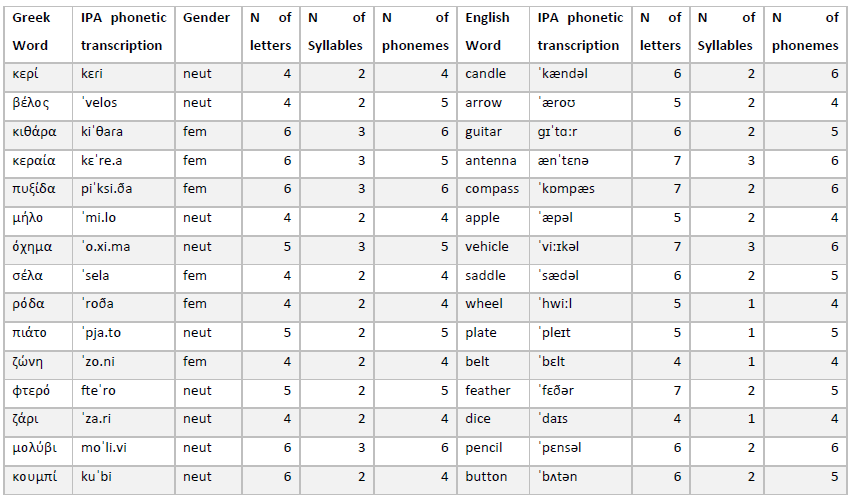Select the "Gender" column header
The image size is (852, 501).
pos(206,18)
